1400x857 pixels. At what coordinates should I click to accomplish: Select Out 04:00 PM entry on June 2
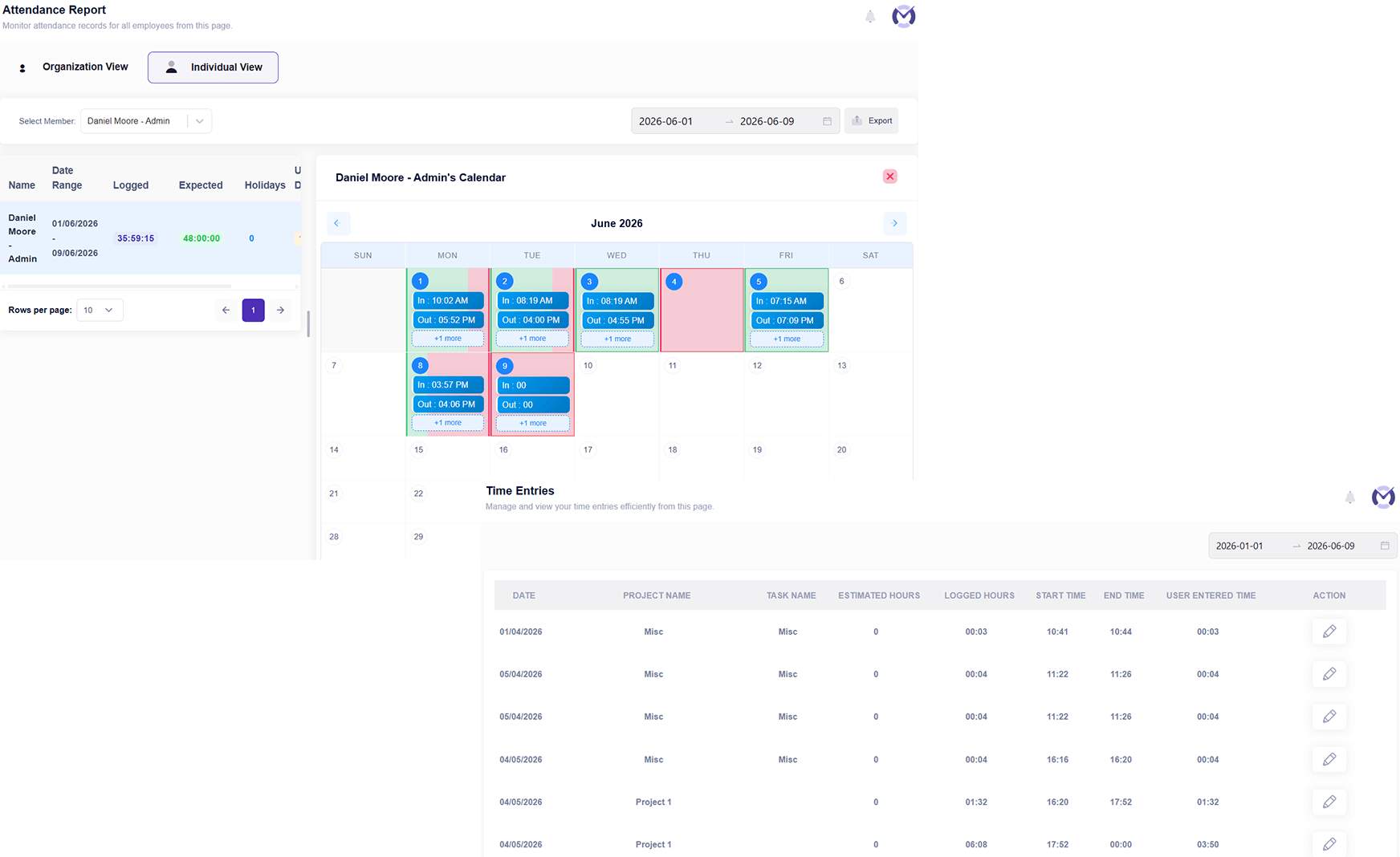[x=532, y=320]
